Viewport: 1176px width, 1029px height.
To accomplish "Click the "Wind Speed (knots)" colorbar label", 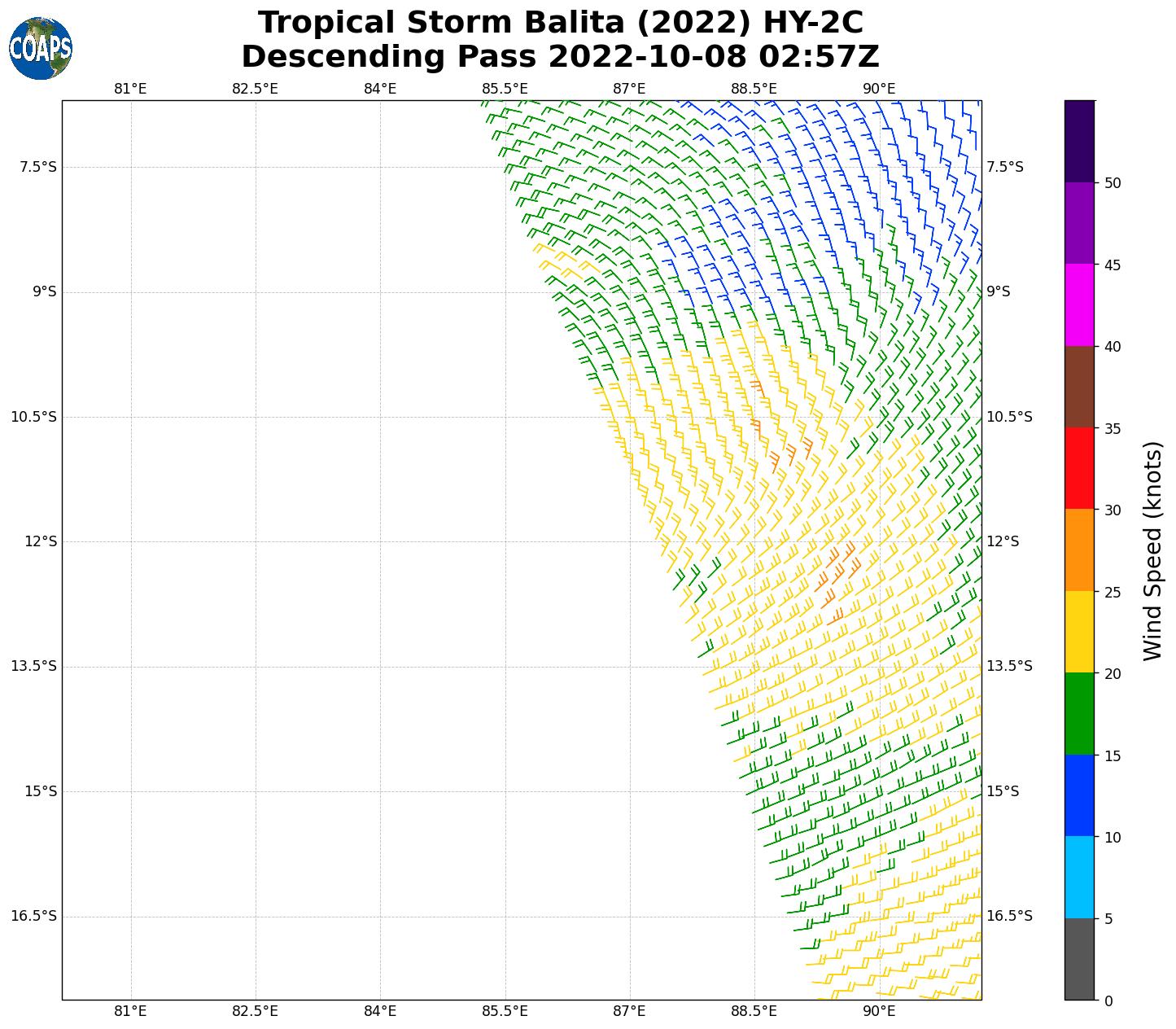I will tap(1152, 550).
